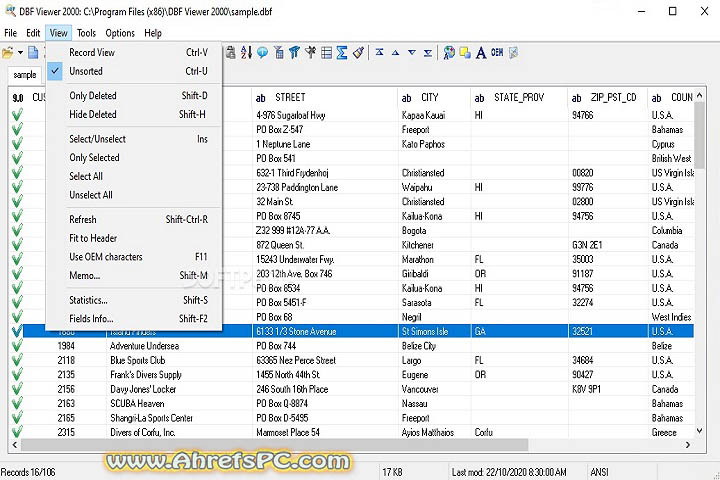720x480 pixels.
Task: Choose Select All menu entry
Action: 135,176
